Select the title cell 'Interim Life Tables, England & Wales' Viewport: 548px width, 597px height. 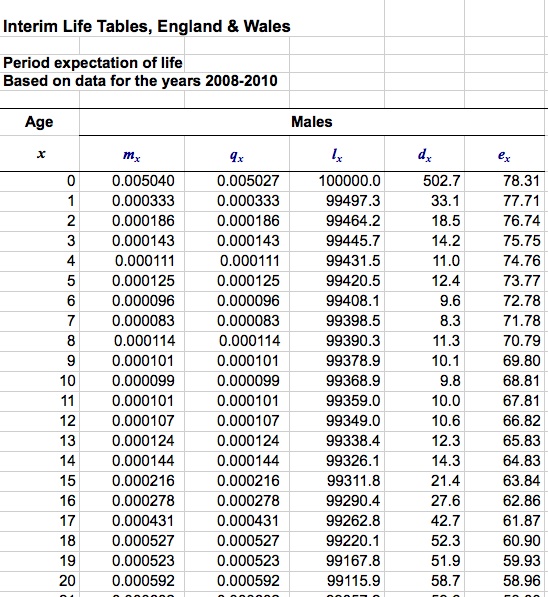147,26
